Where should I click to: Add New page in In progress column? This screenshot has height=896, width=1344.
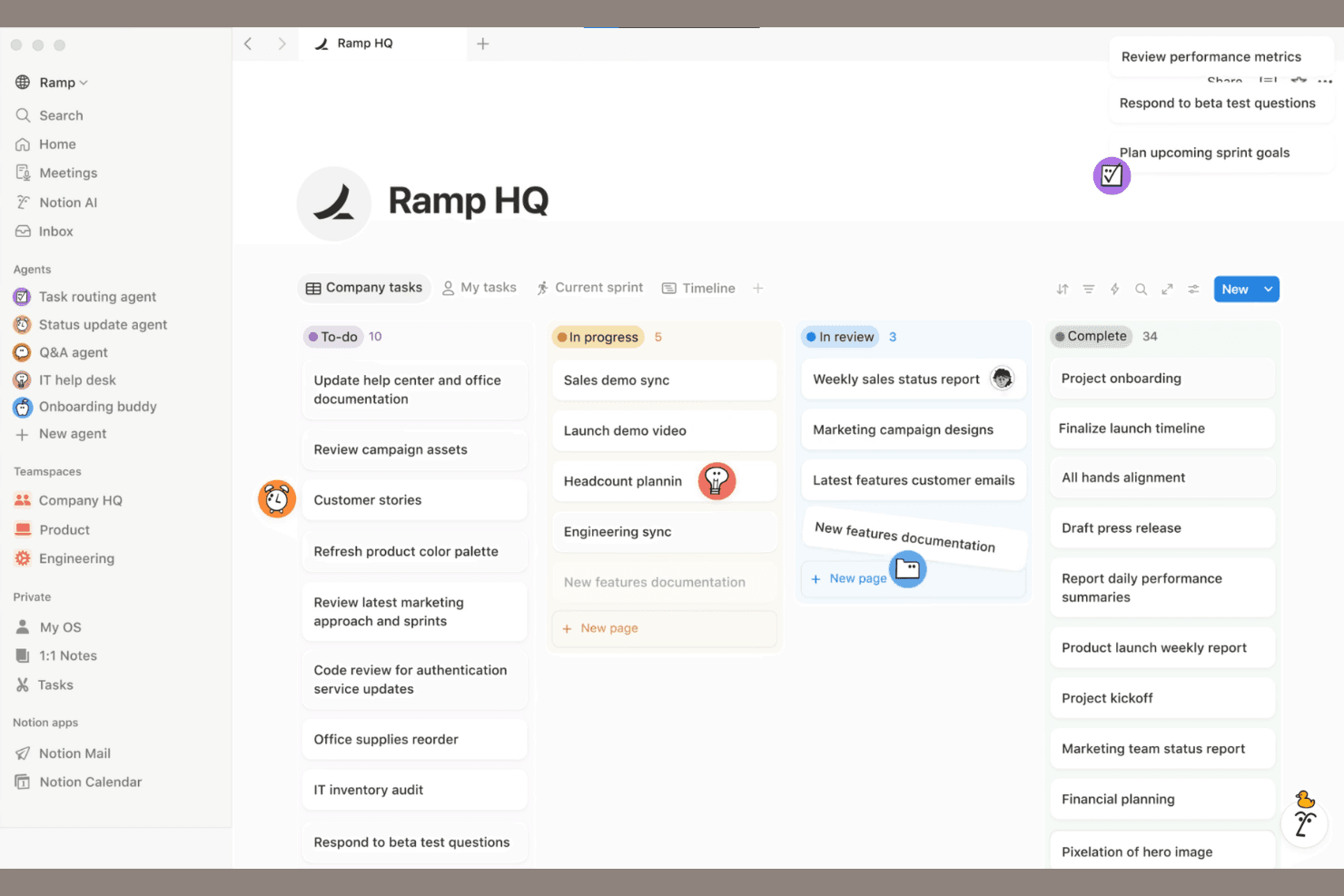click(664, 628)
